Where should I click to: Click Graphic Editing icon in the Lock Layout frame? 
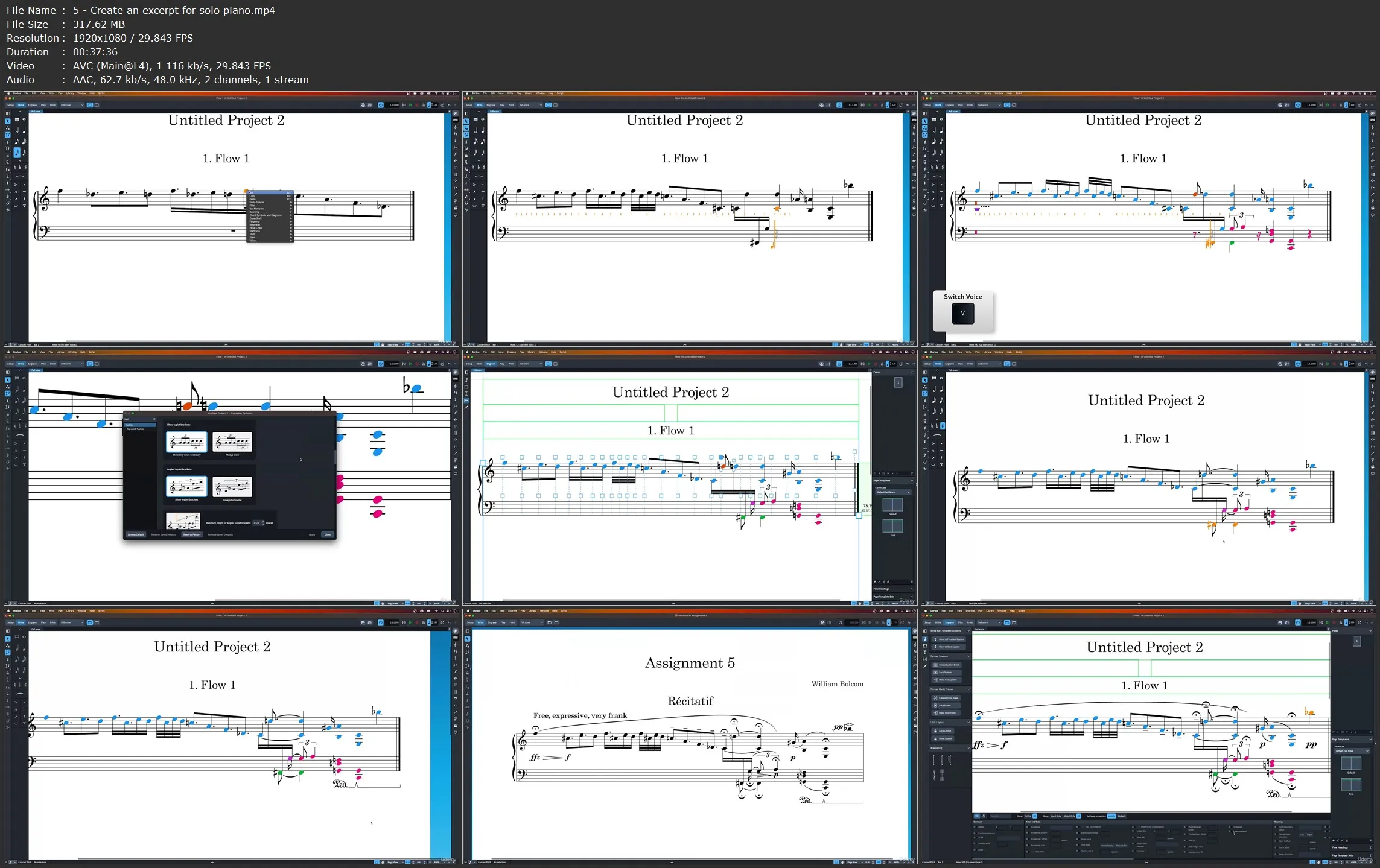[925, 639]
